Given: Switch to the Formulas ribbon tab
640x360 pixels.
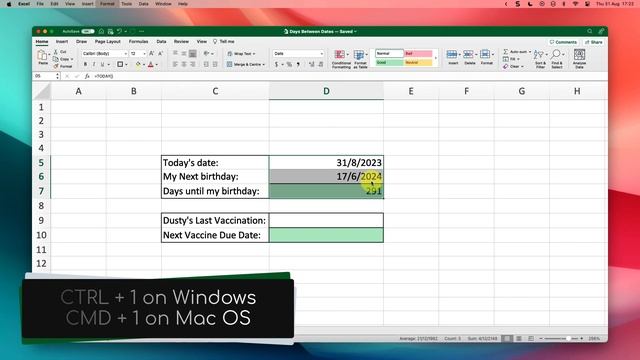Looking at the screenshot, I should (138, 42).
